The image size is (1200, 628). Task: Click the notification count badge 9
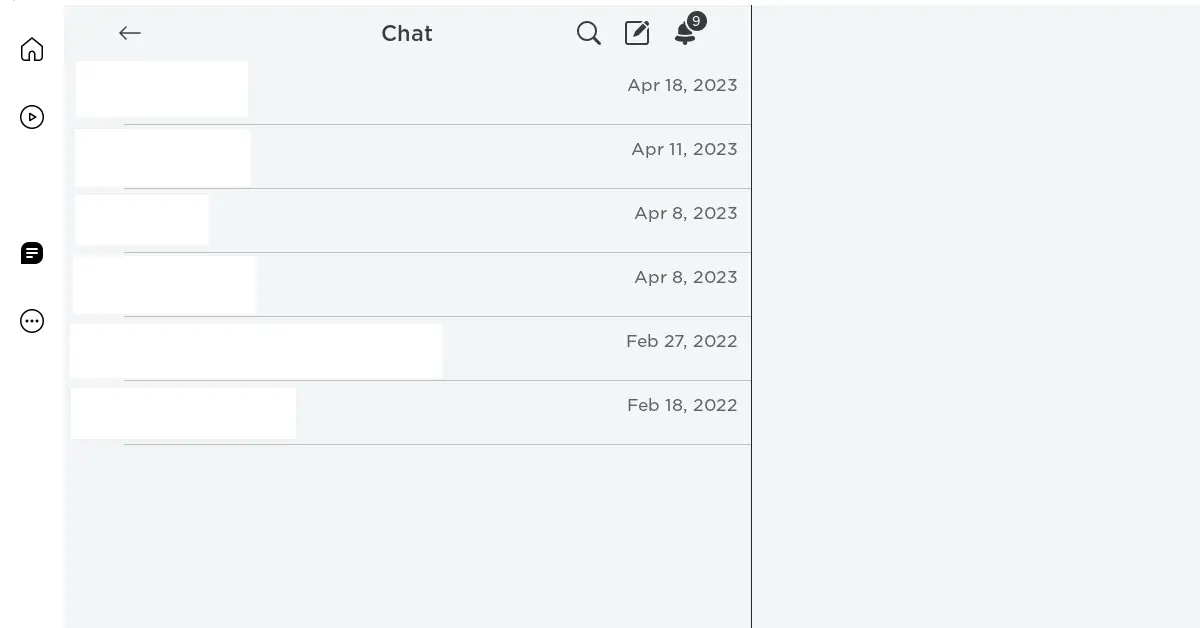tap(697, 21)
